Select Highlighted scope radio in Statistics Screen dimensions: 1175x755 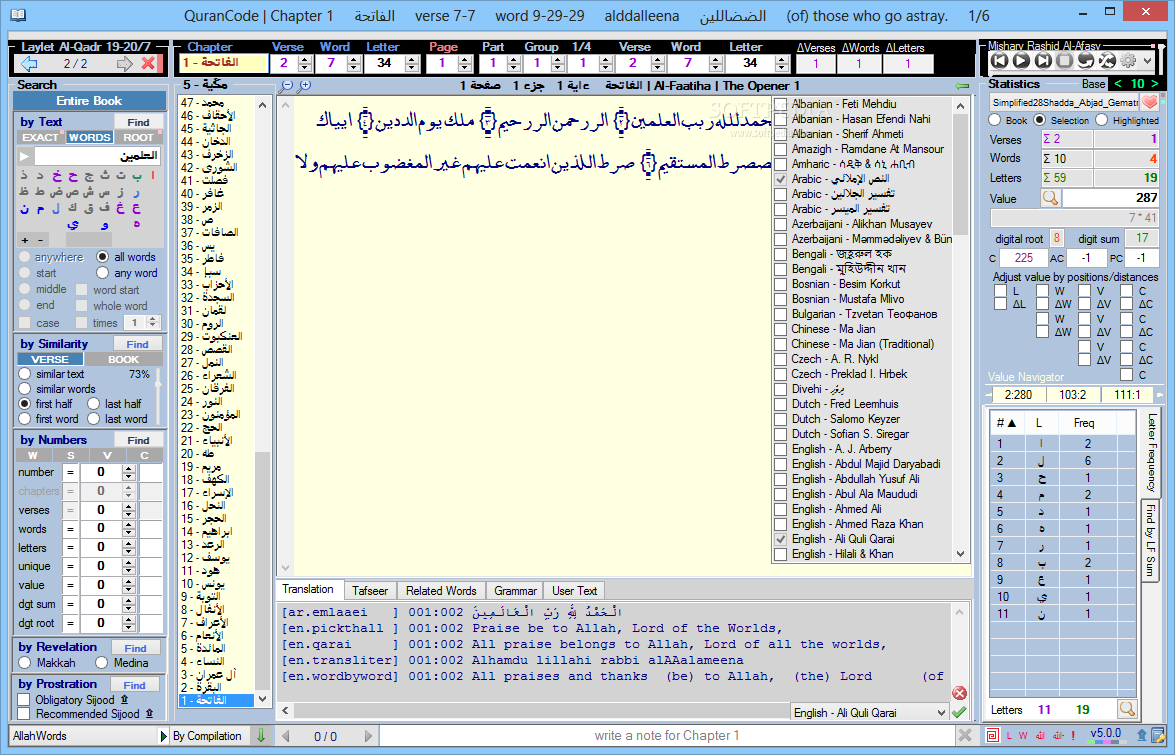1102,120
